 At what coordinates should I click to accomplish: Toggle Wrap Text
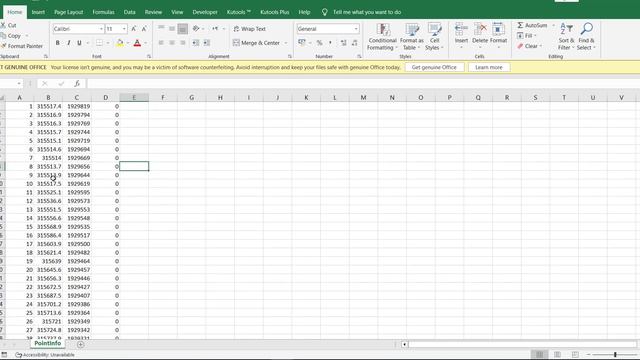pos(249,29)
